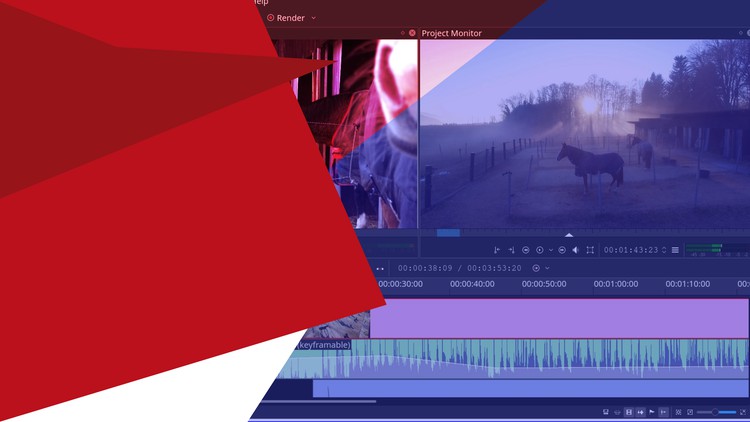Open the Project Monitor hamburger options menu
This screenshot has height=422, width=750.
click(x=675, y=250)
